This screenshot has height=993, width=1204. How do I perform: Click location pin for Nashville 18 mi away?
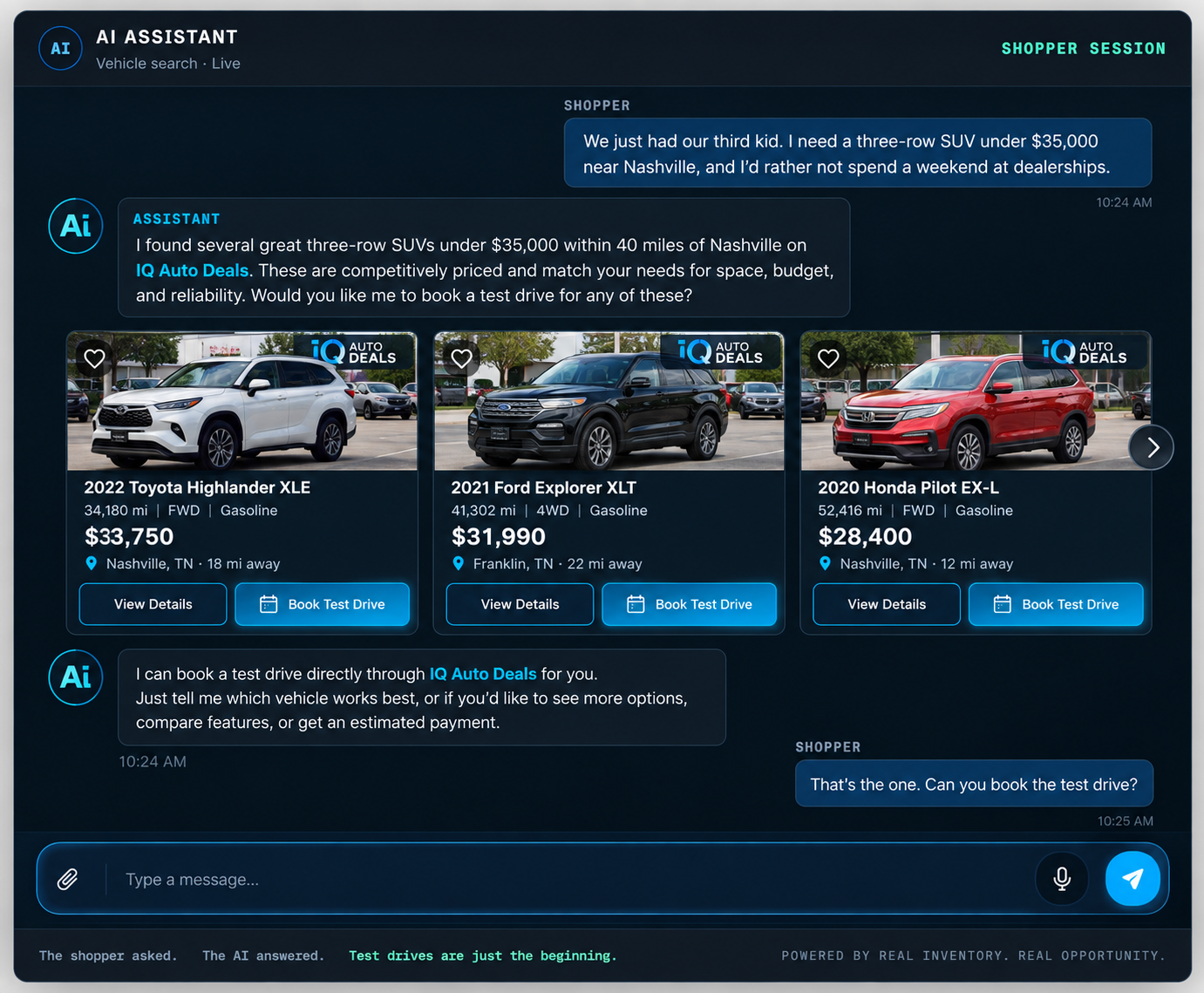coord(92,563)
